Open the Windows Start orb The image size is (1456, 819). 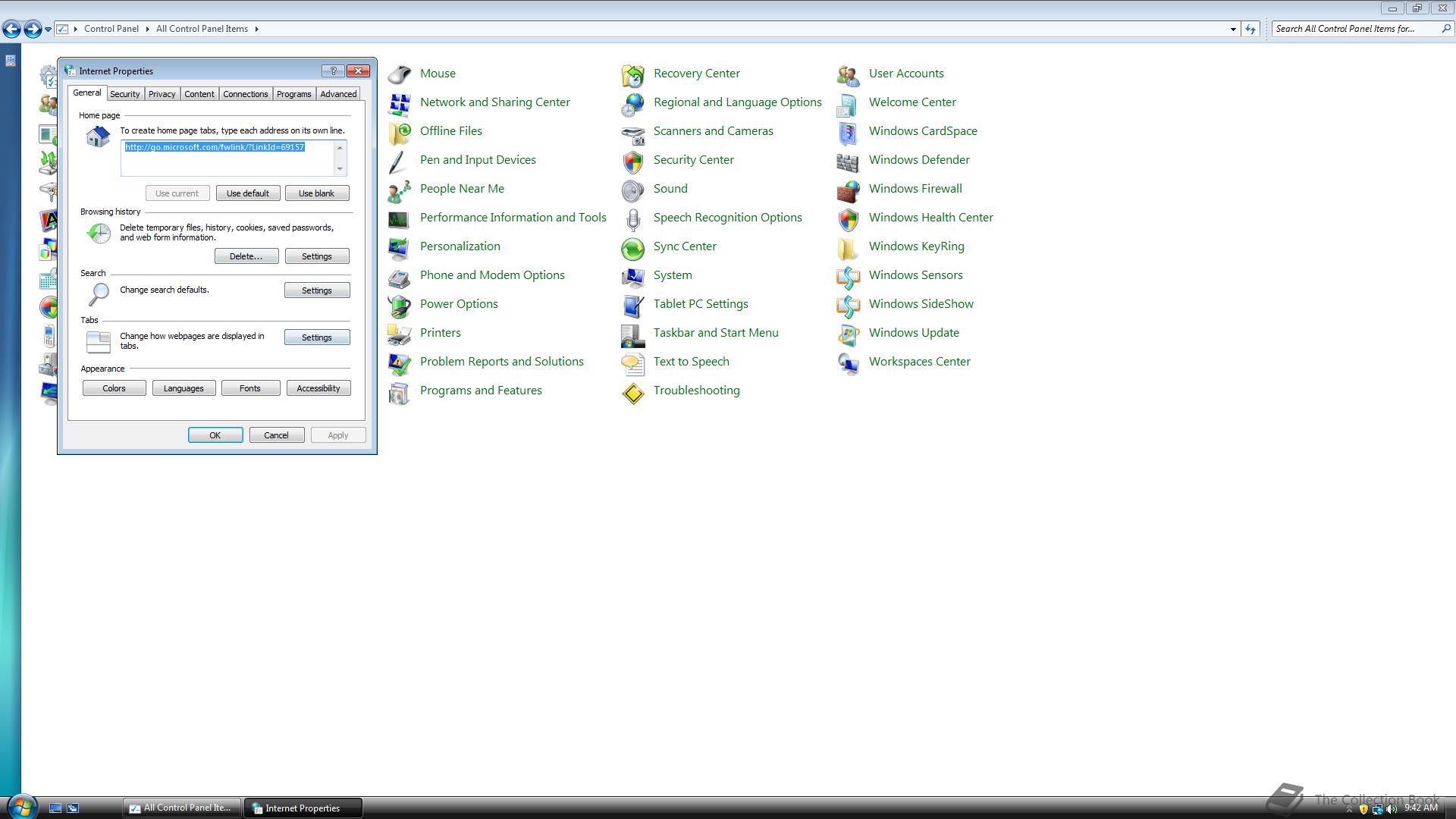point(20,807)
